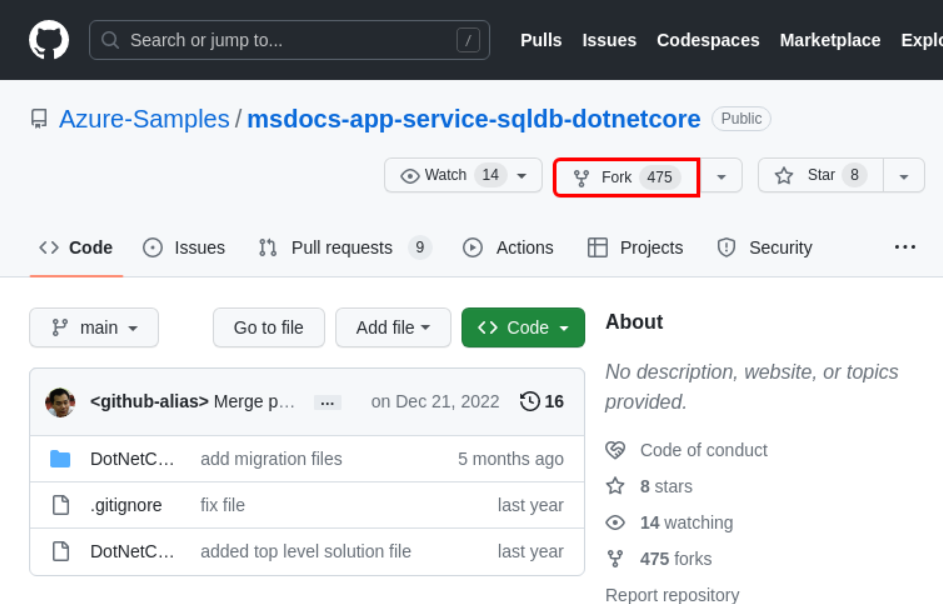Click the pull request count badge 9
The width and height of the screenshot is (943, 604).
(x=420, y=247)
